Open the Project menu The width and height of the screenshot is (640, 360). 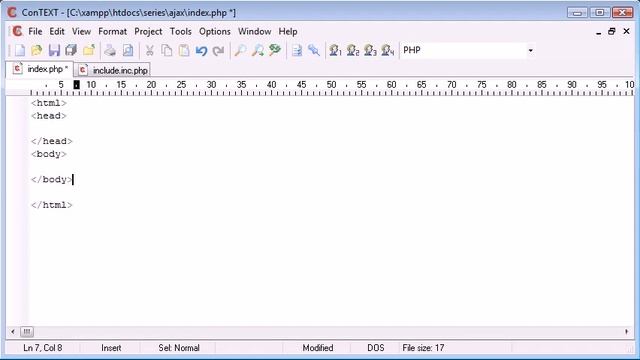pyautogui.click(x=148, y=31)
